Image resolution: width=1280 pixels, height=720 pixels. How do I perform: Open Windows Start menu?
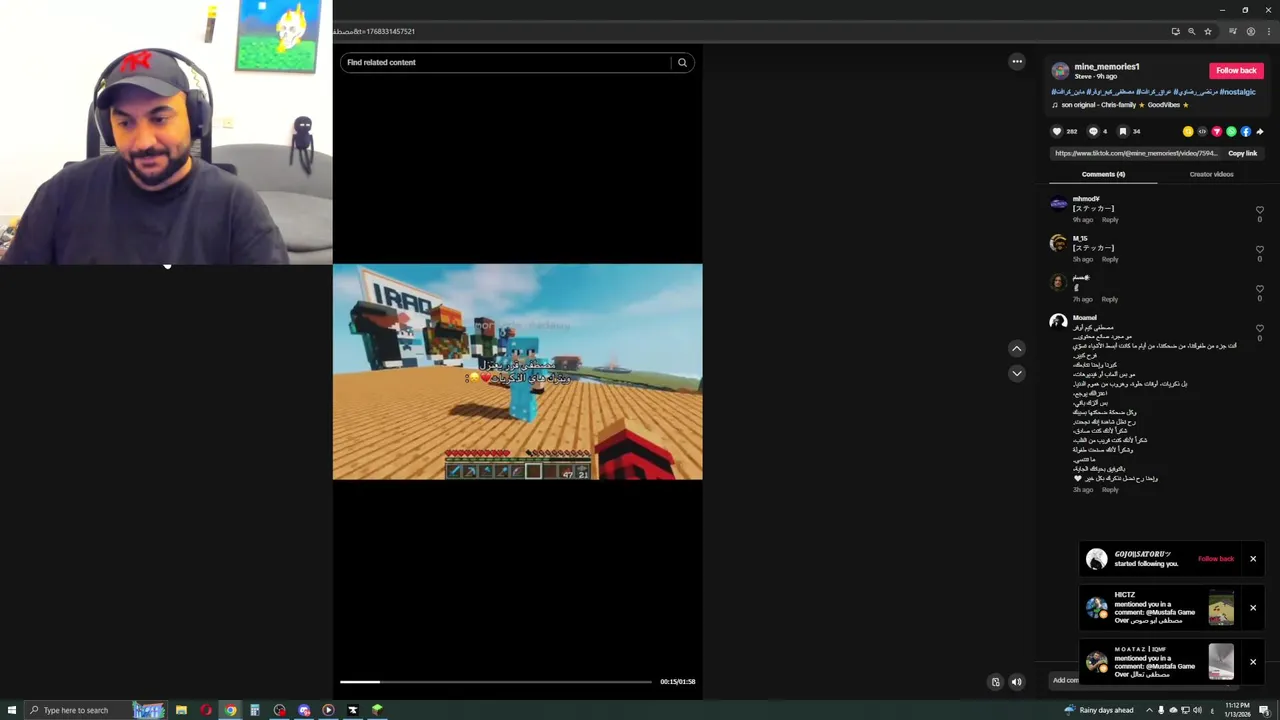[10, 710]
